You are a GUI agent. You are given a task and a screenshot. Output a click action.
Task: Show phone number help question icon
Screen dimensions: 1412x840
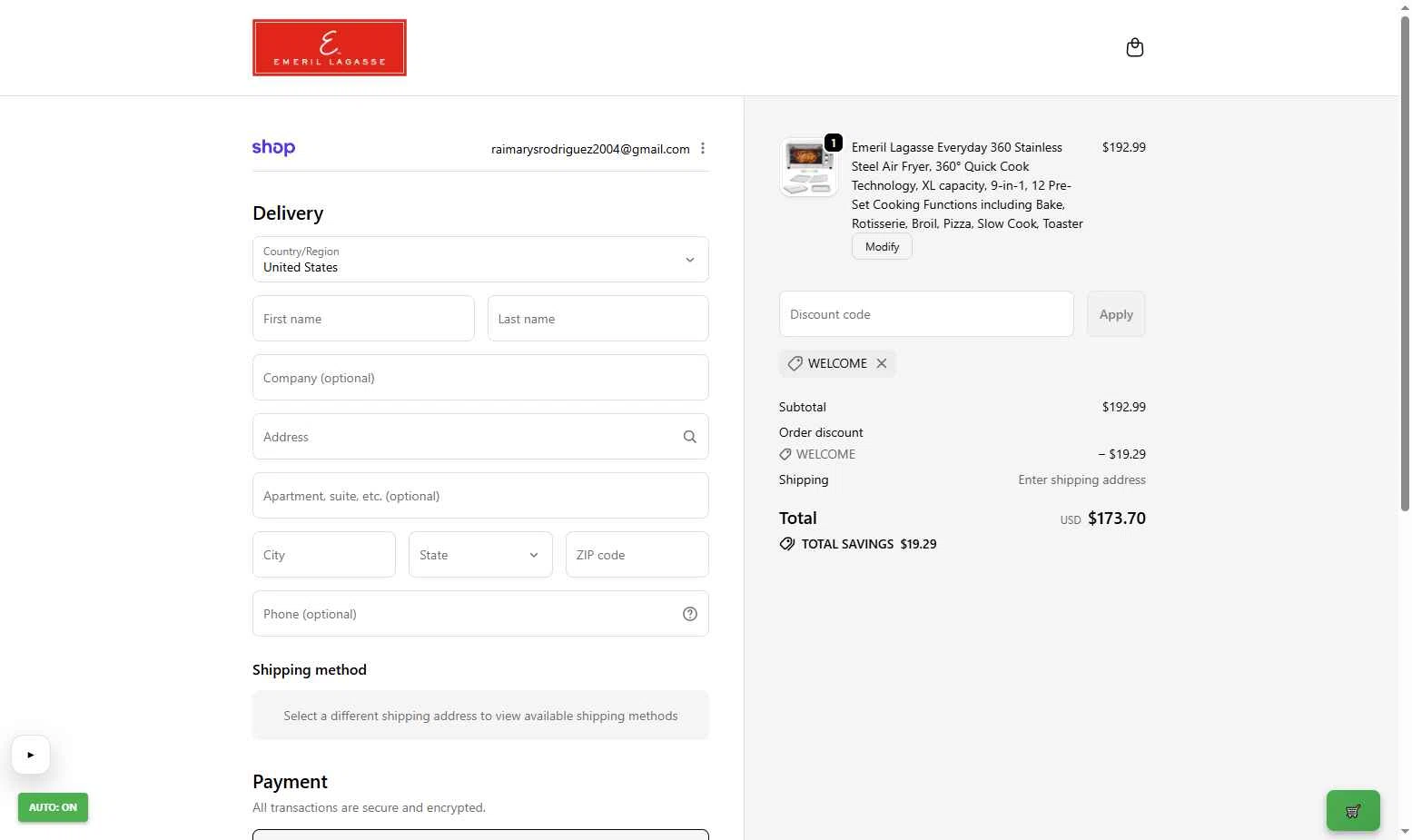tap(689, 614)
